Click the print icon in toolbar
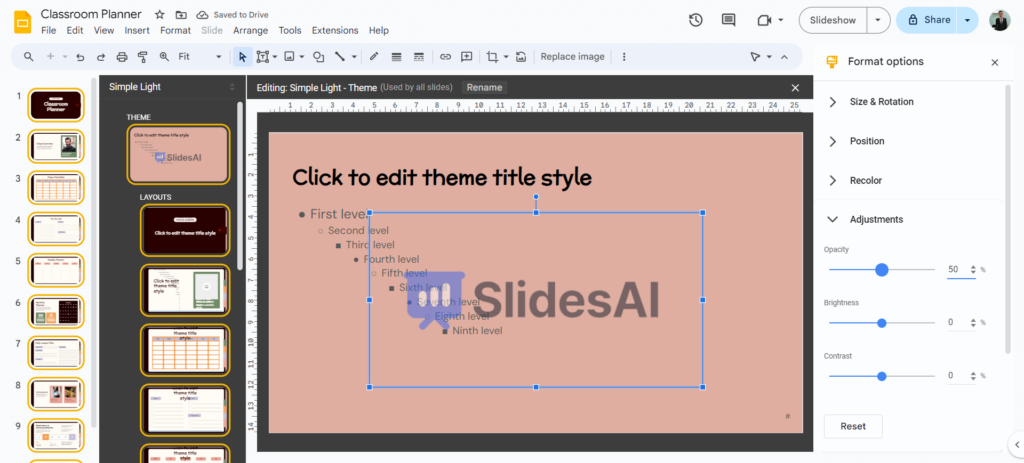The width and height of the screenshot is (1024, 463). coord(122,57)
